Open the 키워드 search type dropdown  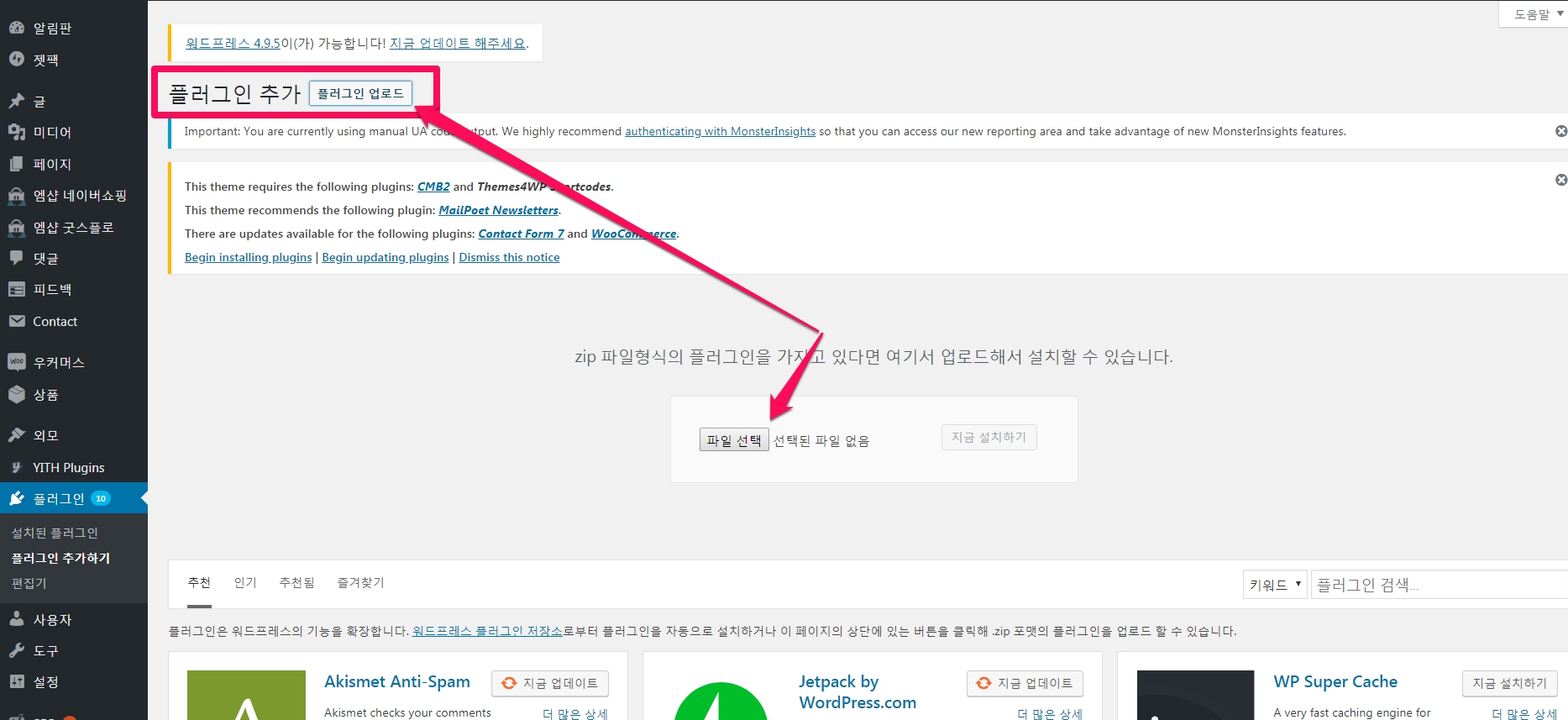[1274, 584]
